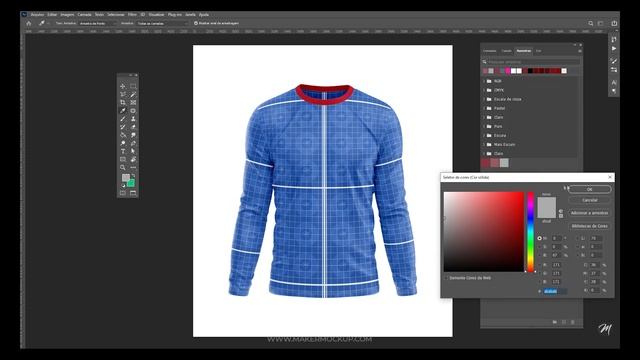The image size is (640, 360).
Task: Open the Janela menu
Action: tap(190, 15)
